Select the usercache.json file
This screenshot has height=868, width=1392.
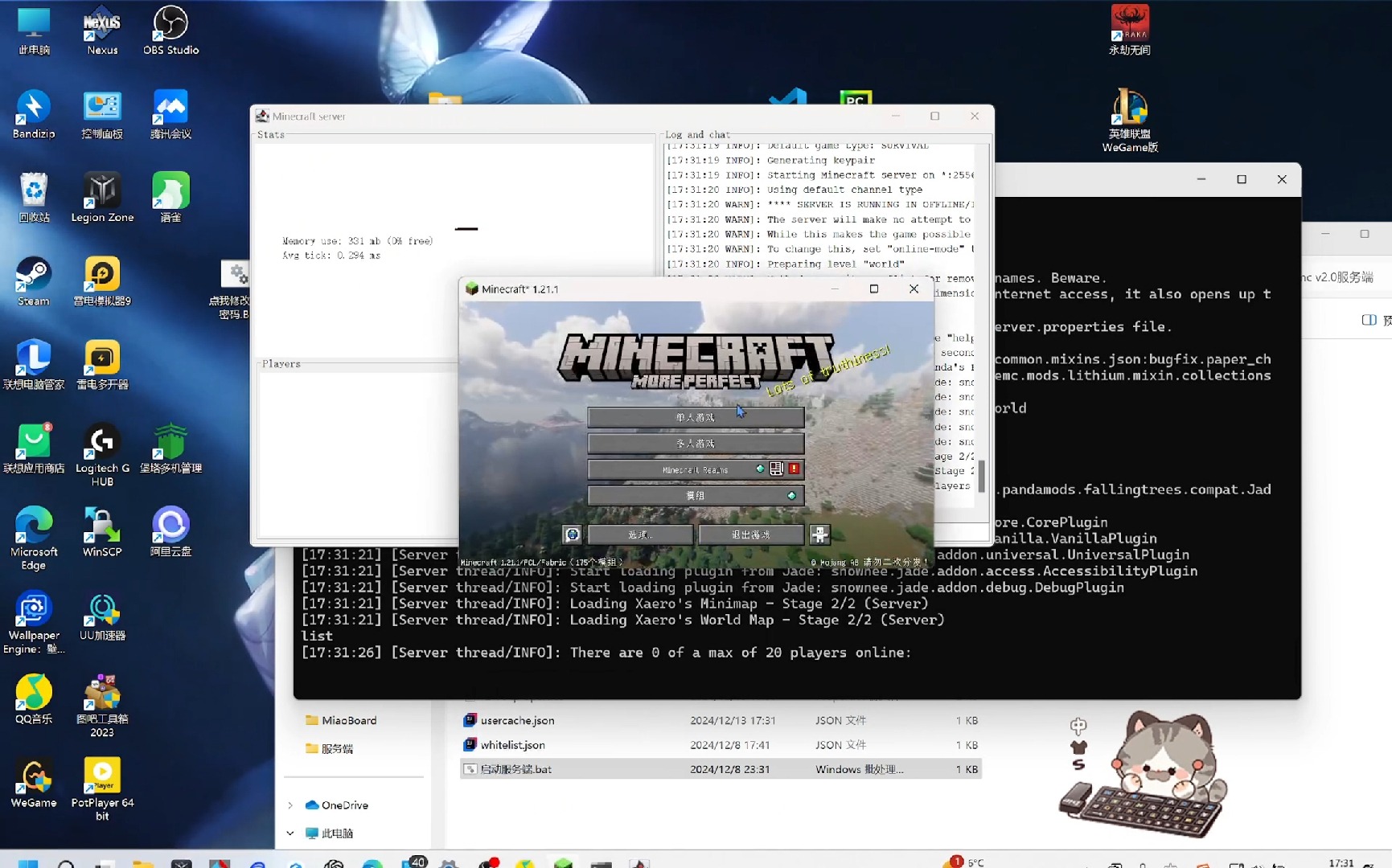pos(721,721)
